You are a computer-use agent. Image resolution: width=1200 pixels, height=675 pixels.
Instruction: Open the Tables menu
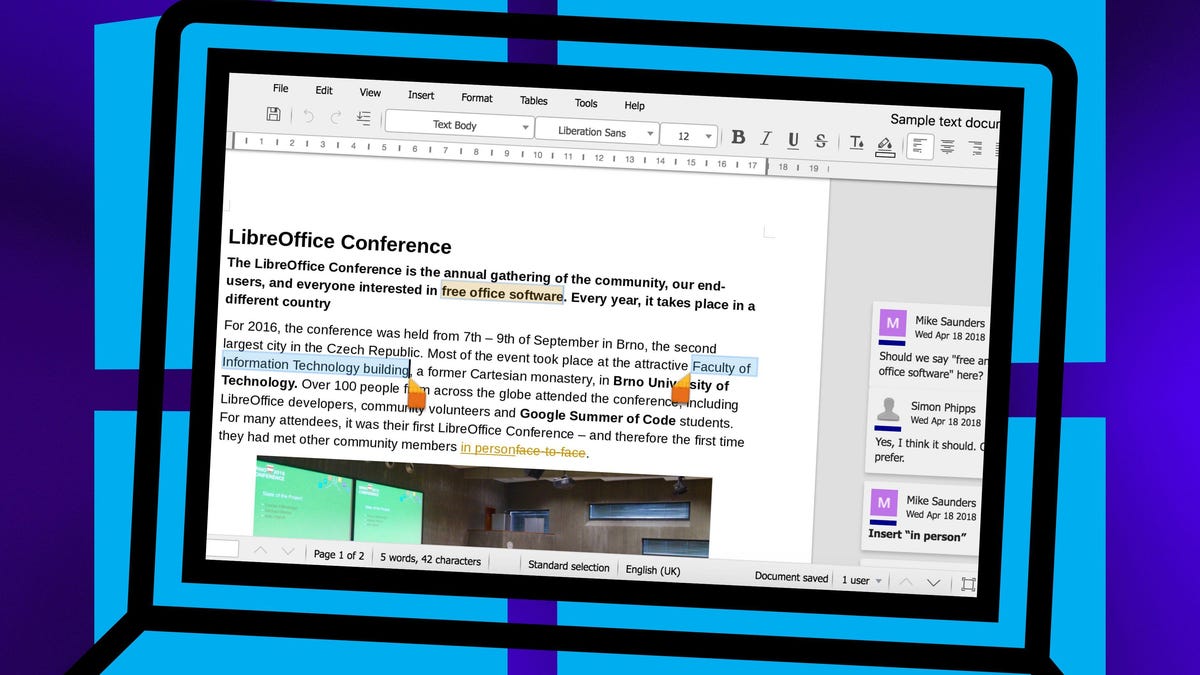tap(534, 100)
